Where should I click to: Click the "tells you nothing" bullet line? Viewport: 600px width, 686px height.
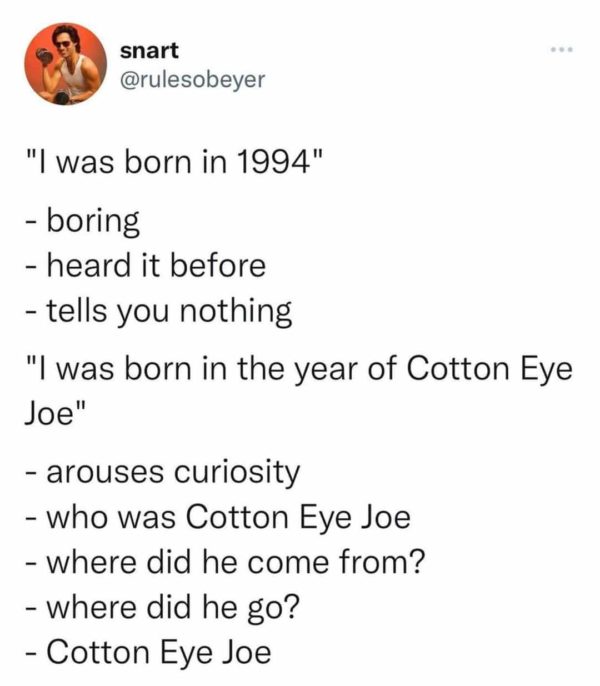pyautogui.click(x=157, y=312)
